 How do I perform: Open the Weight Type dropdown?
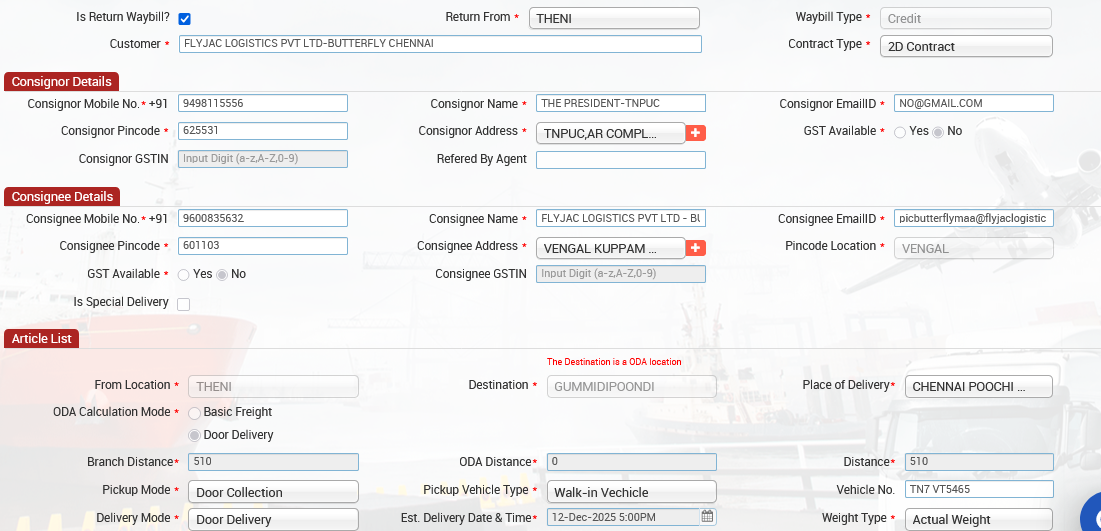coord(978,519)
